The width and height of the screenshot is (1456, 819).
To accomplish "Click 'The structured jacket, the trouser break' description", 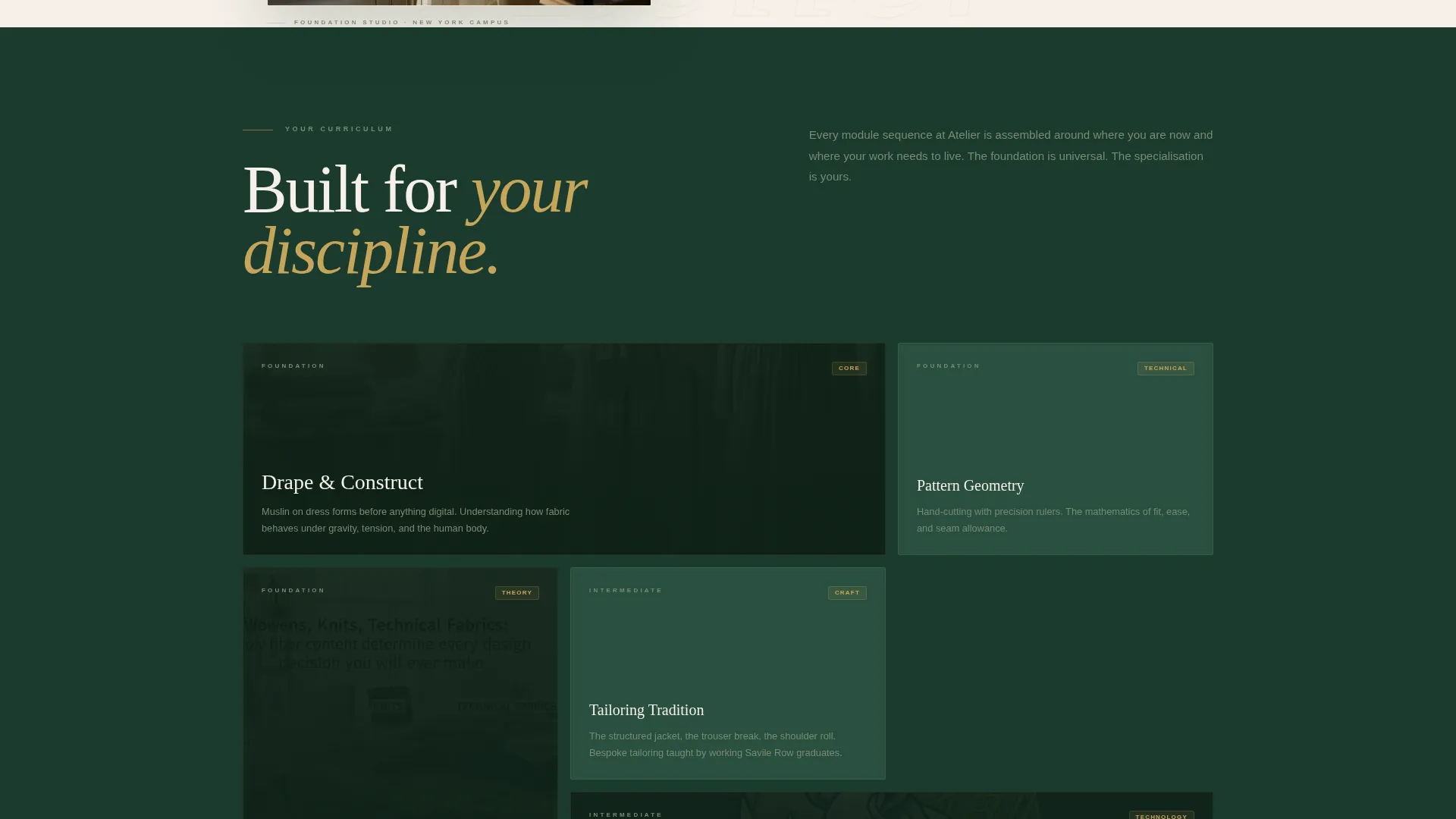I will 715,745.
